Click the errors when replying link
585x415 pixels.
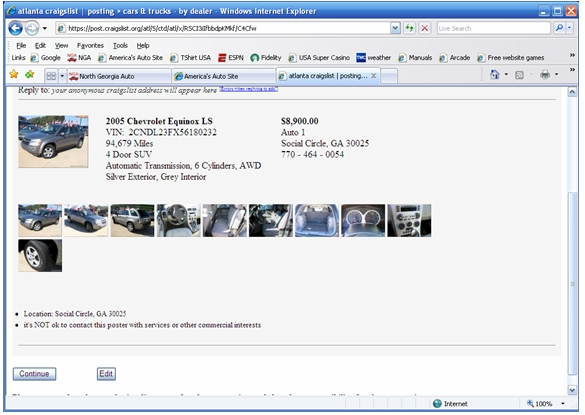[x=248, y=89]
